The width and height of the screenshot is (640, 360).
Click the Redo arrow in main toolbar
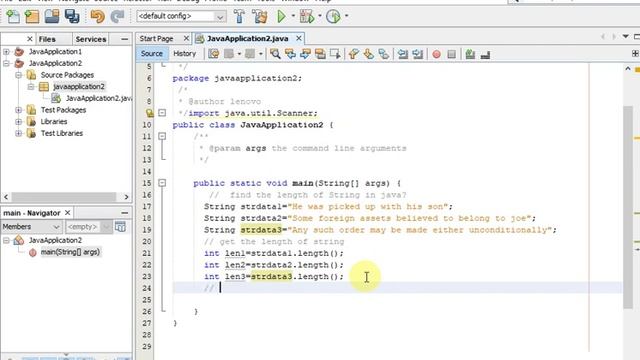[x=118, y=16]
